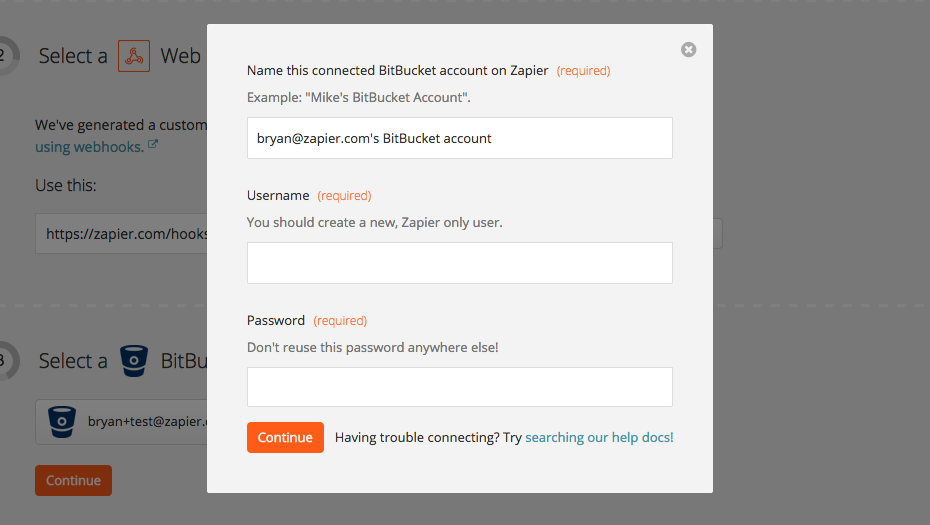The image size is (930, 525).
Task: Click the 'Select a BitBu' step 3 heading
Action: (123, 361)
